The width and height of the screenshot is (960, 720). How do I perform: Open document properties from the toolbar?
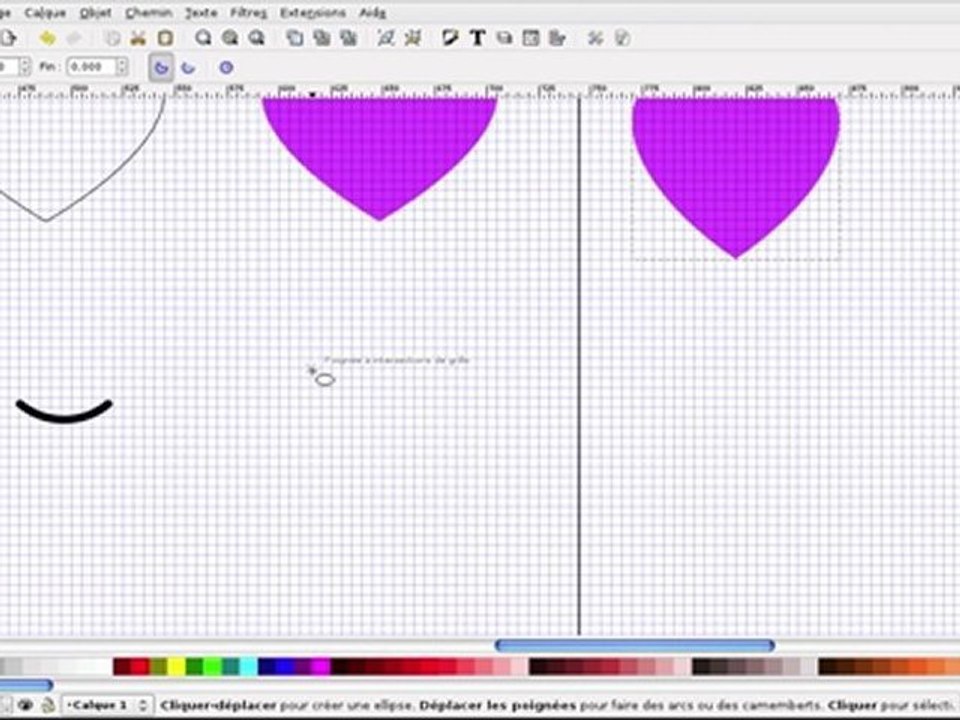coord(622,39)
